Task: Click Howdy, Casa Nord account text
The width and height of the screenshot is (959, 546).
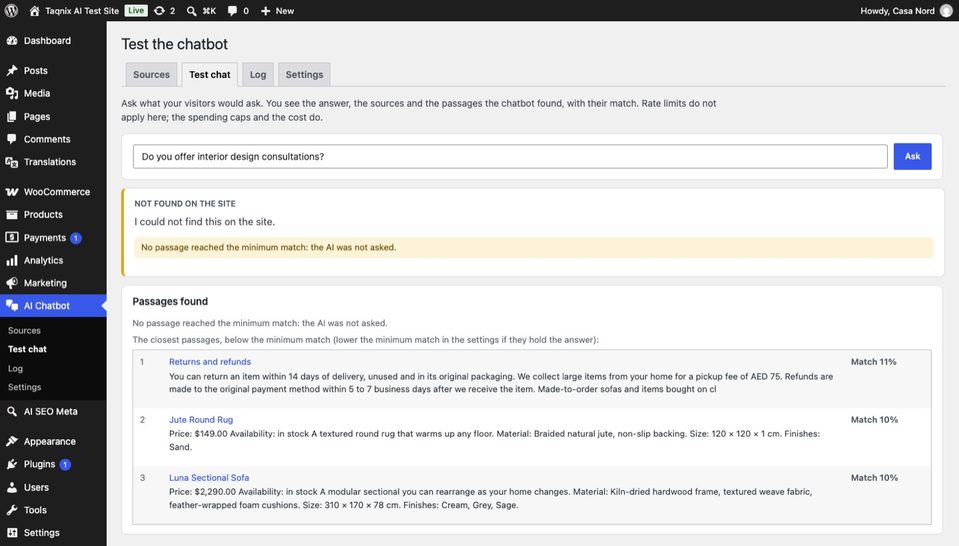Action: (x=897, y=10)
